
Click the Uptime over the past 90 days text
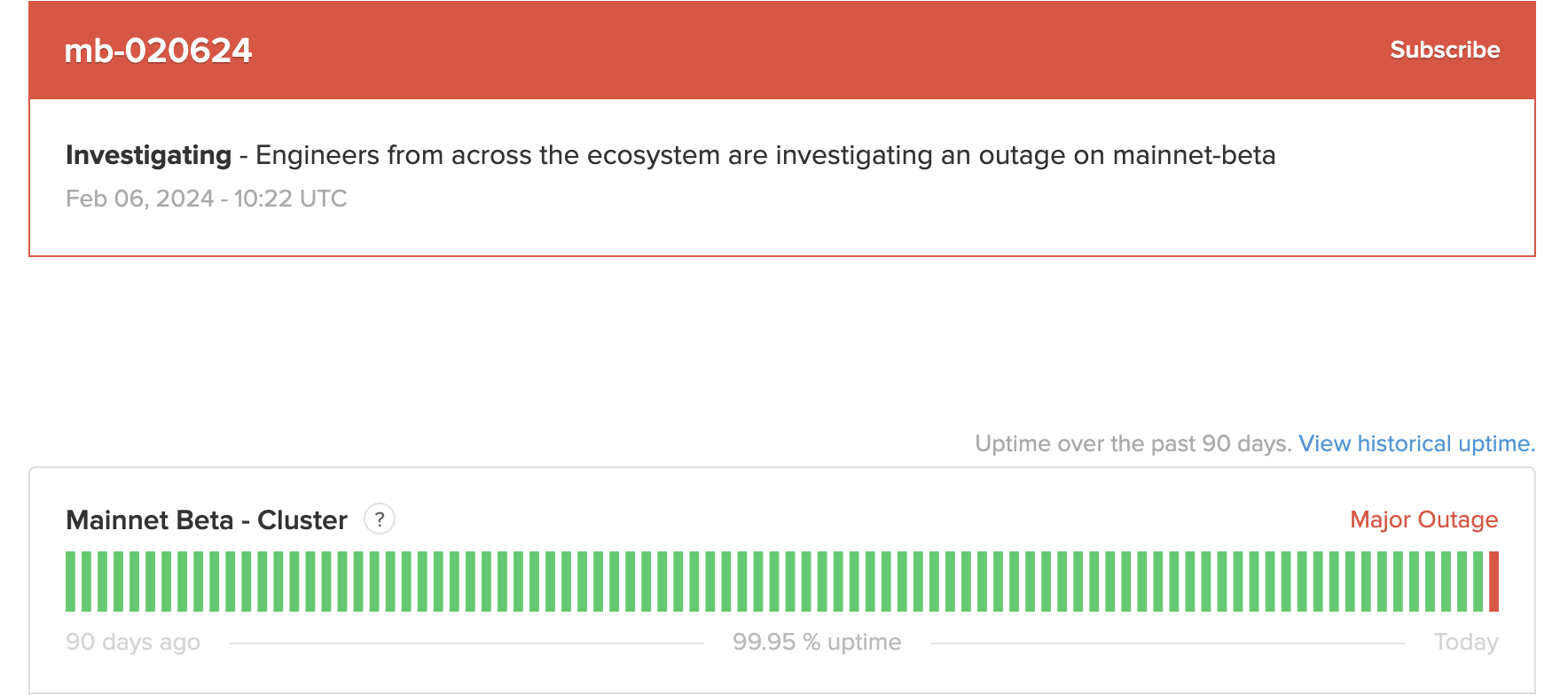pyautogui.click(x=1133, y=443)
